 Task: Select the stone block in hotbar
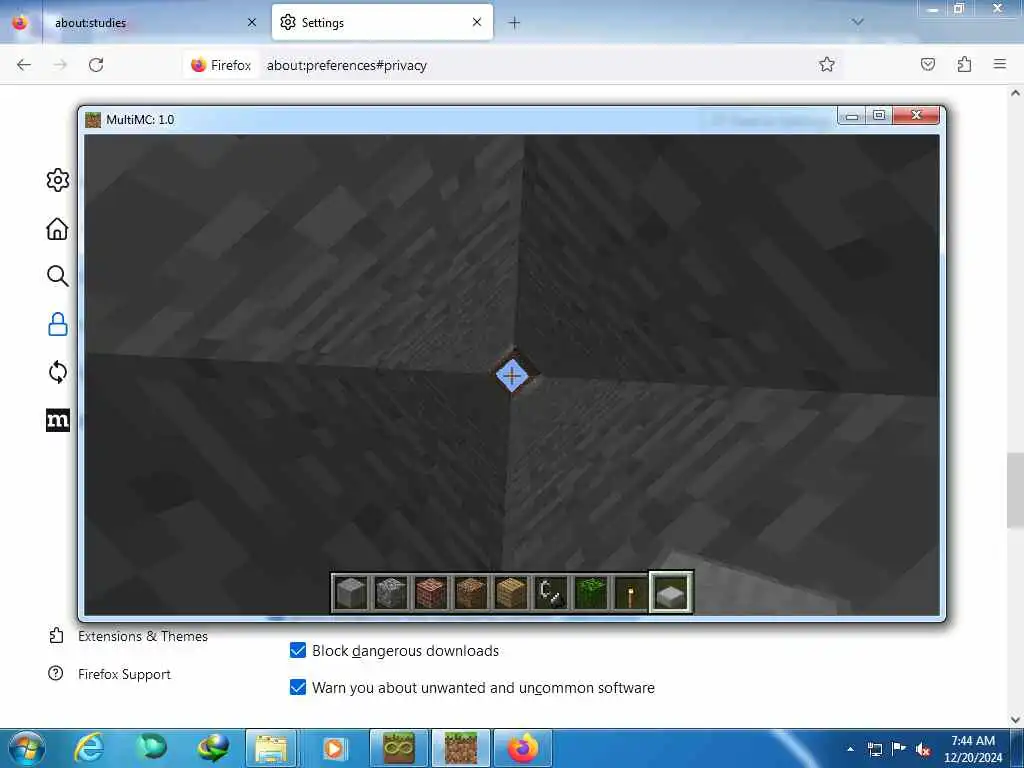click(x=351, y=592)
